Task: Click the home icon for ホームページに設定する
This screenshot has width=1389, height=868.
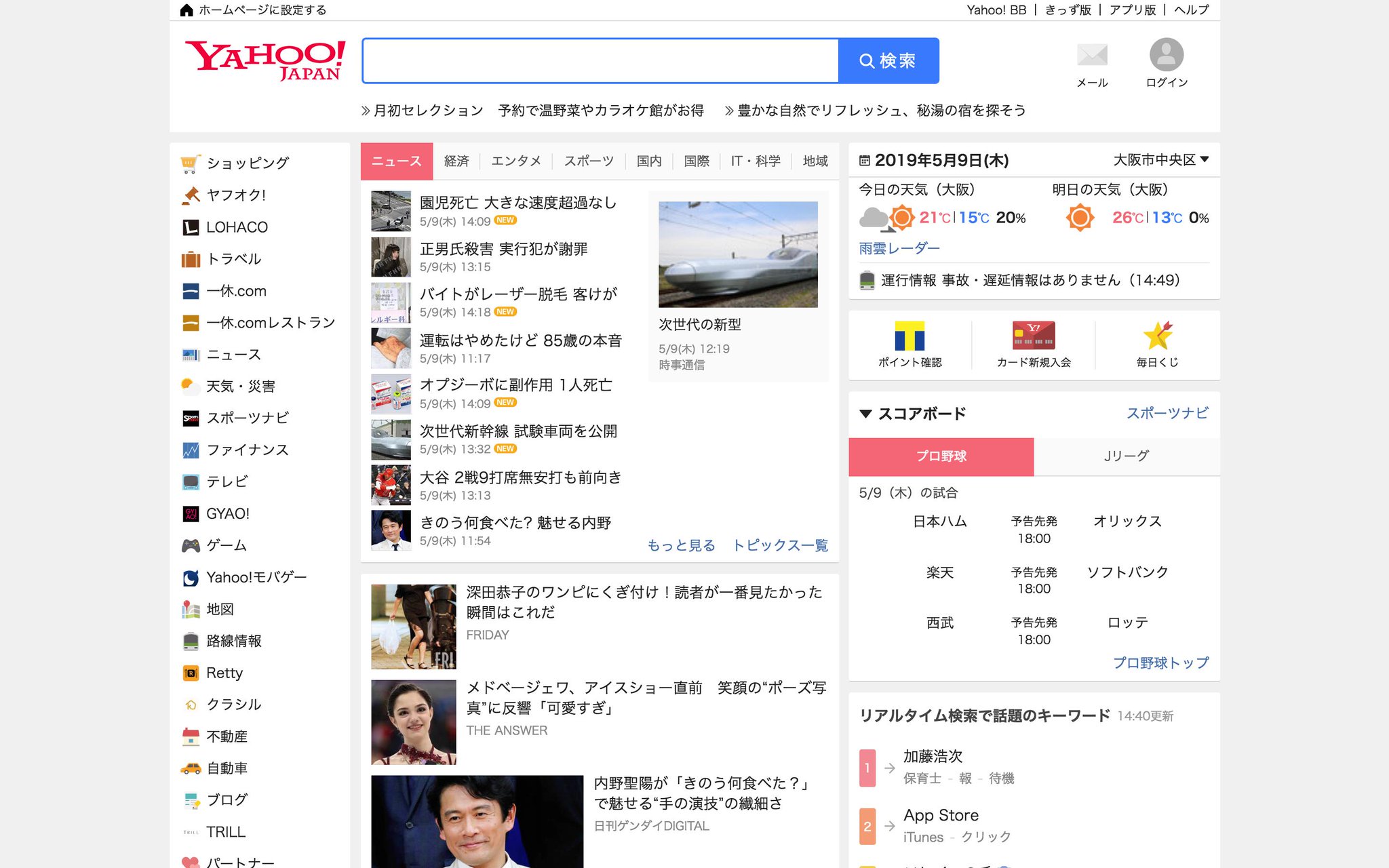Action: point(187,9)
